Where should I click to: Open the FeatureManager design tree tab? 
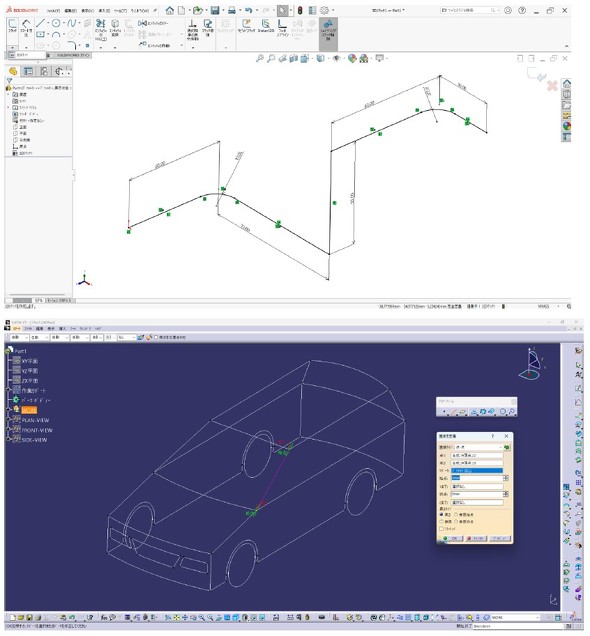[13, 71]
